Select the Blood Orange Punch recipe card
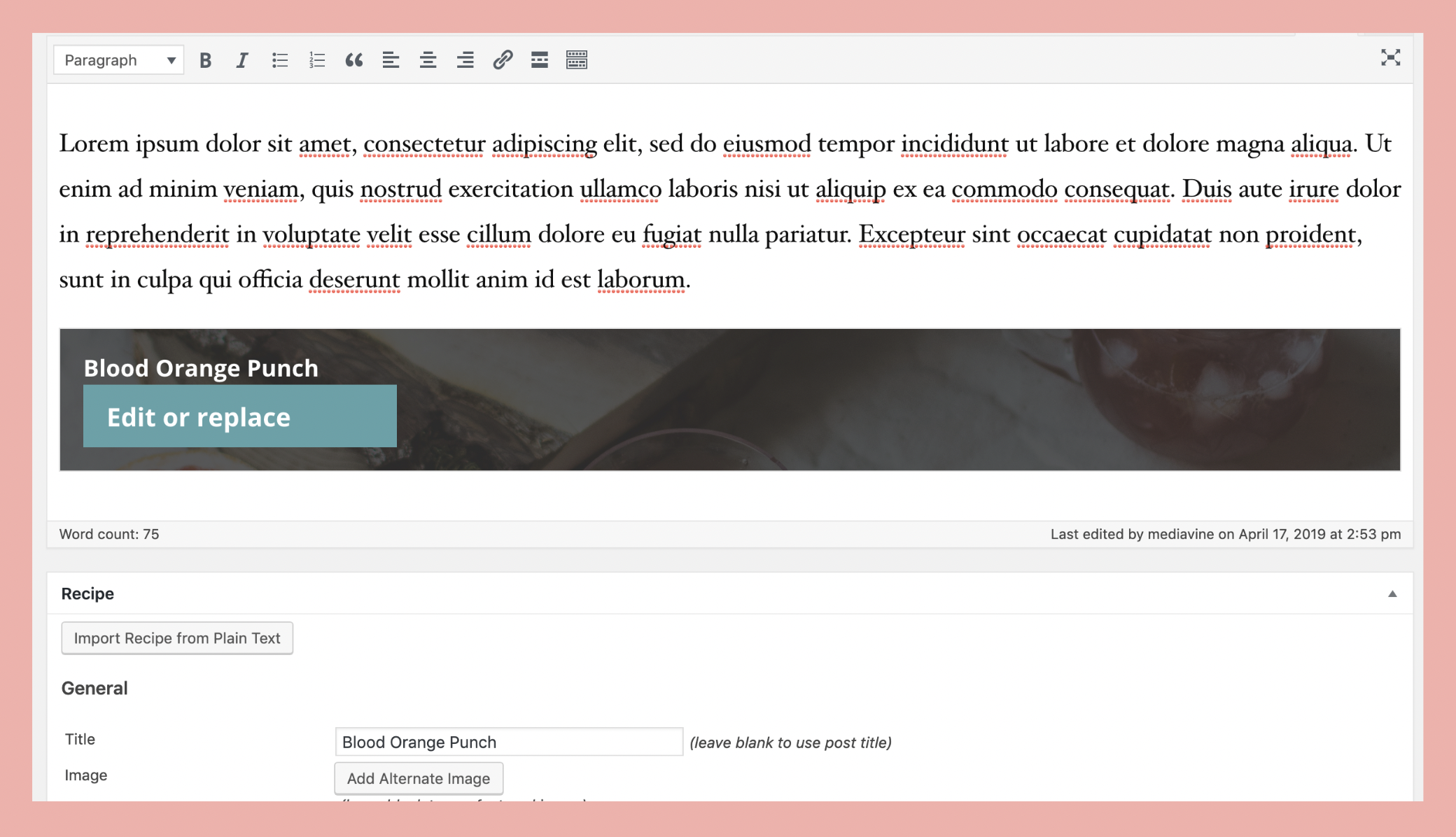 point(840,399)
